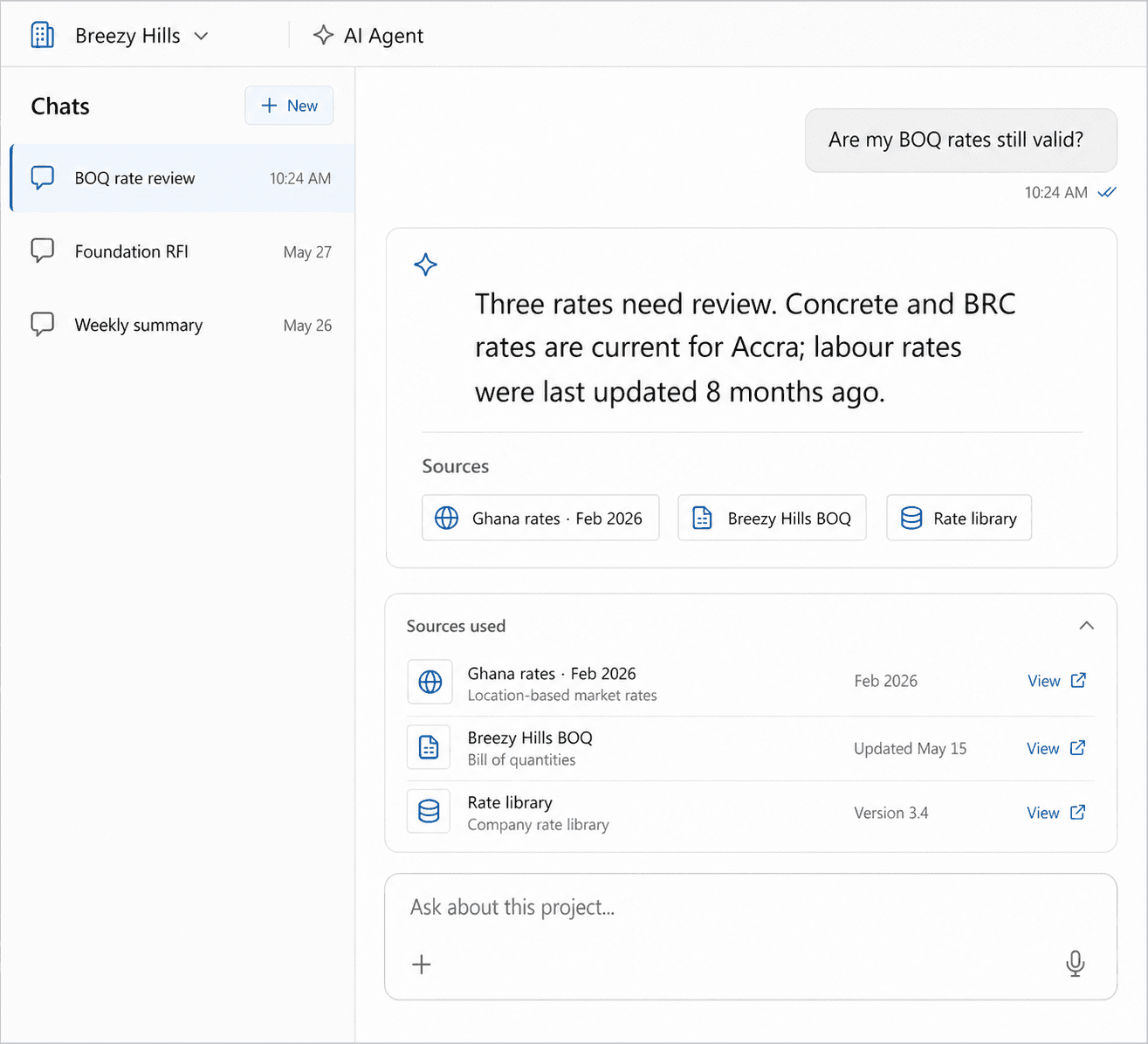This screenshot has width=1148, height=1044.
Task: Click the Breezy Hills building icon
Action: (x=42, y=35)
